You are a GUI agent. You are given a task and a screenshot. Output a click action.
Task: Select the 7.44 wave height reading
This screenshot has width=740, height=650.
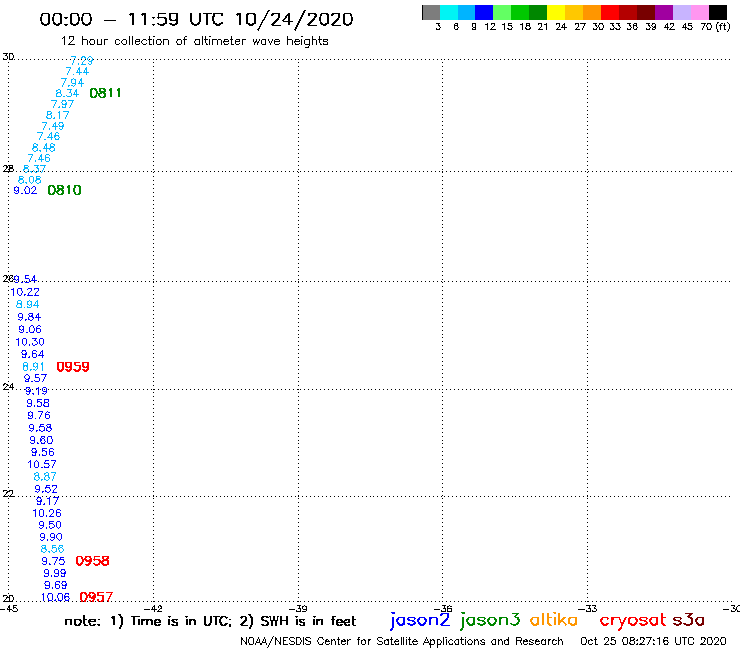pyautogui.click(x=77, y=71)
